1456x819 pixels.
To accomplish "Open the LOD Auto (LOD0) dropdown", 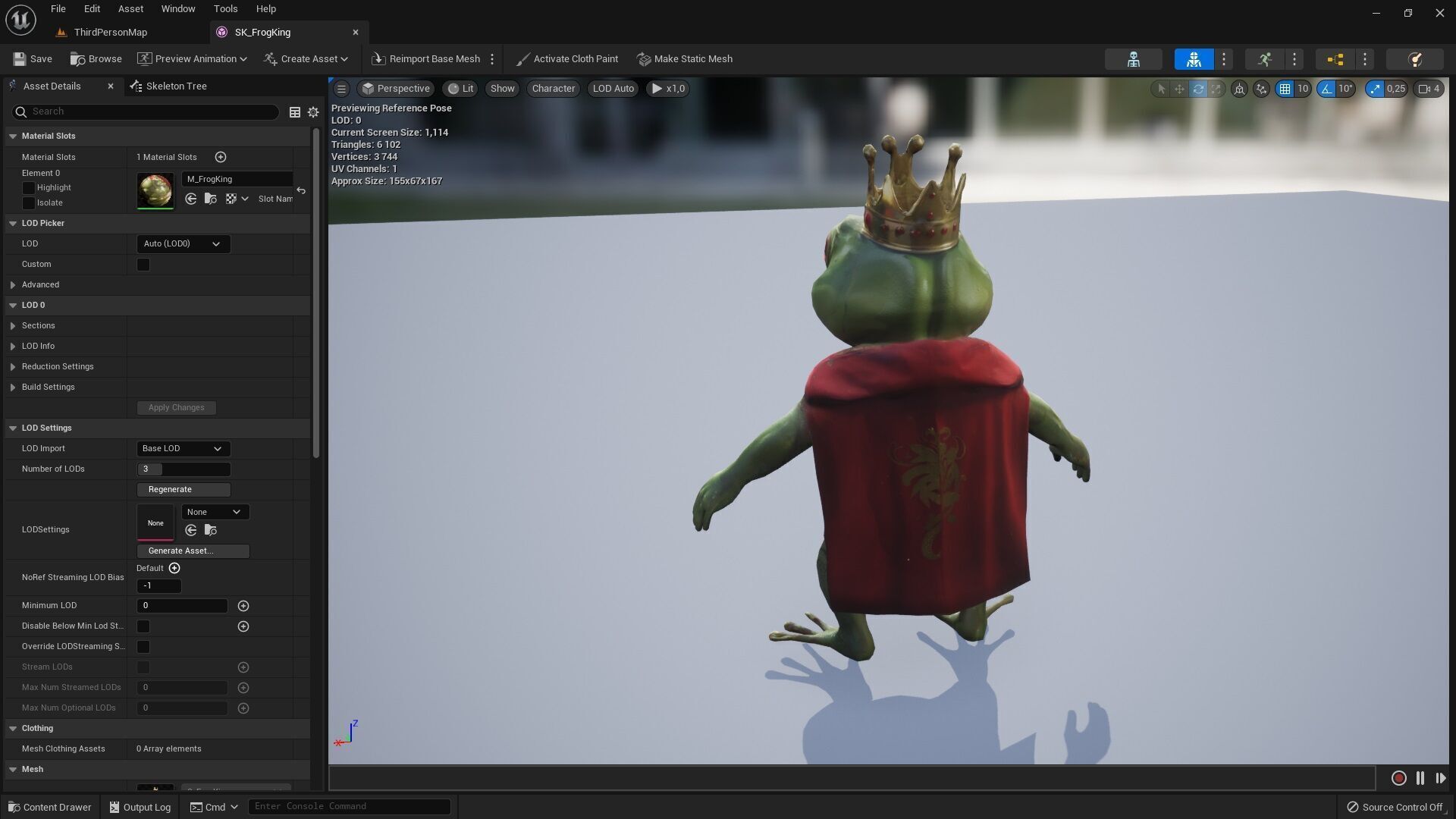I will (183, 244).
